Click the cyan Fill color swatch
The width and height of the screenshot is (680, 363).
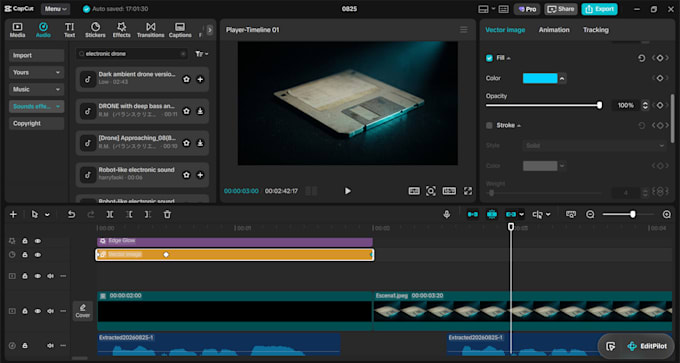(540, 78)
